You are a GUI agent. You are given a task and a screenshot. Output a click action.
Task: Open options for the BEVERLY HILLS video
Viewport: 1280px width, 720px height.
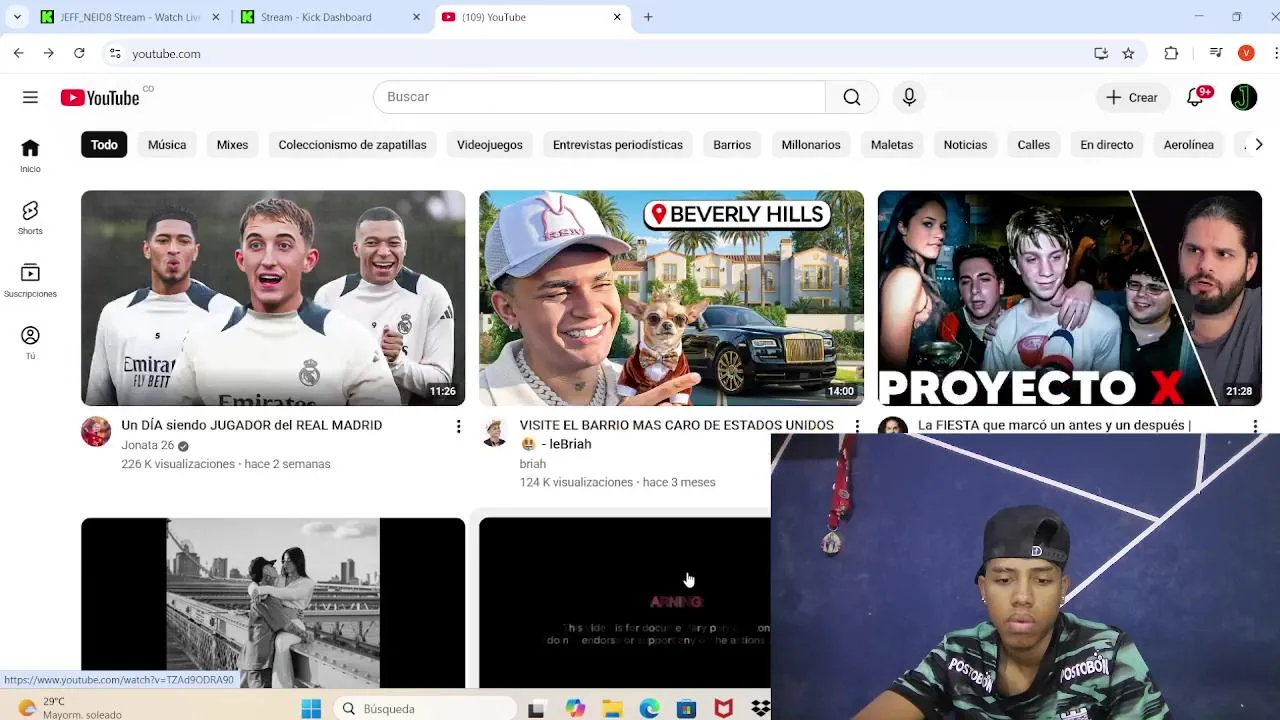(x=857, y=427)
